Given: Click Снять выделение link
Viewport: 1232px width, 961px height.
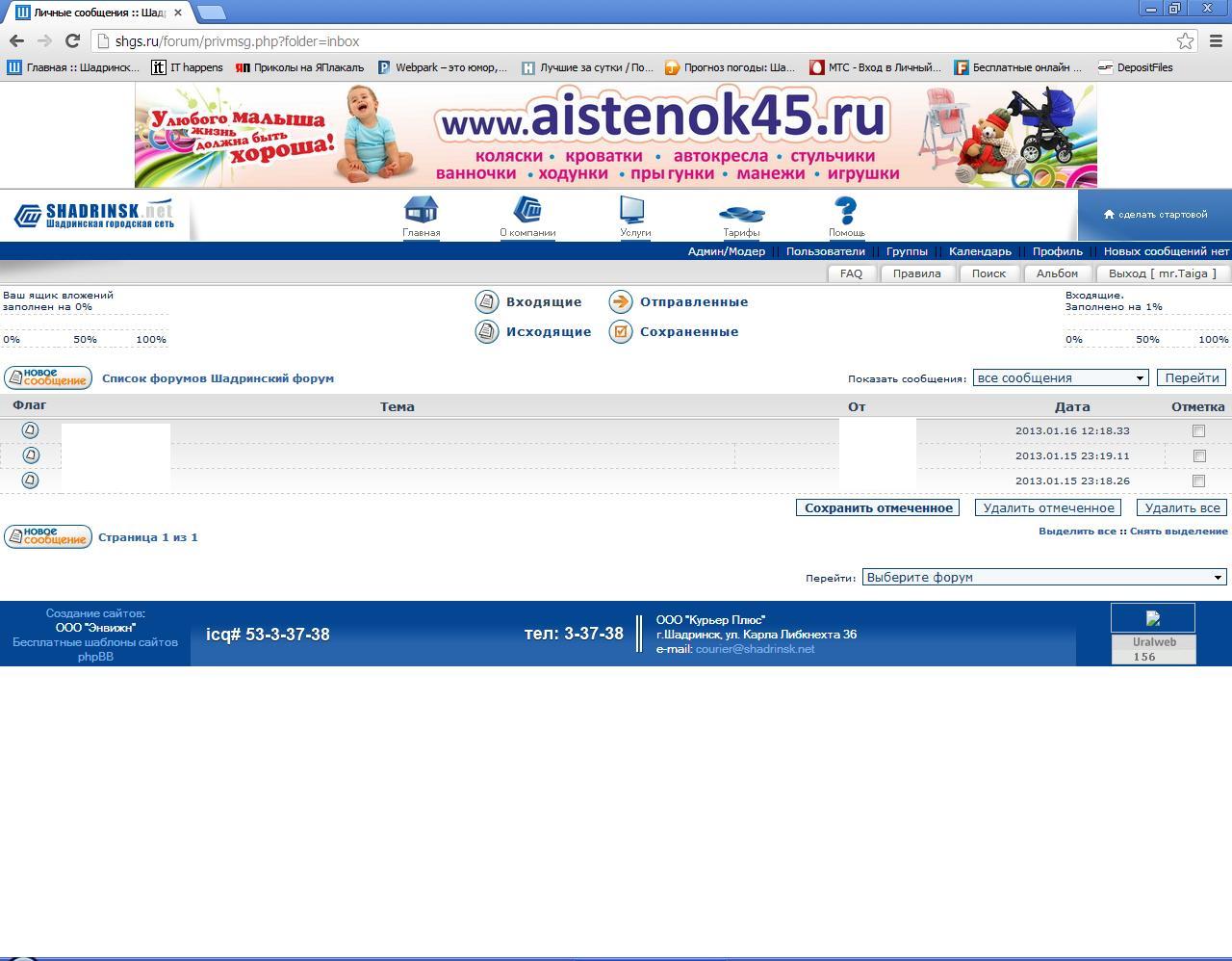Looking at the screenshot, I should point(1178,531).
